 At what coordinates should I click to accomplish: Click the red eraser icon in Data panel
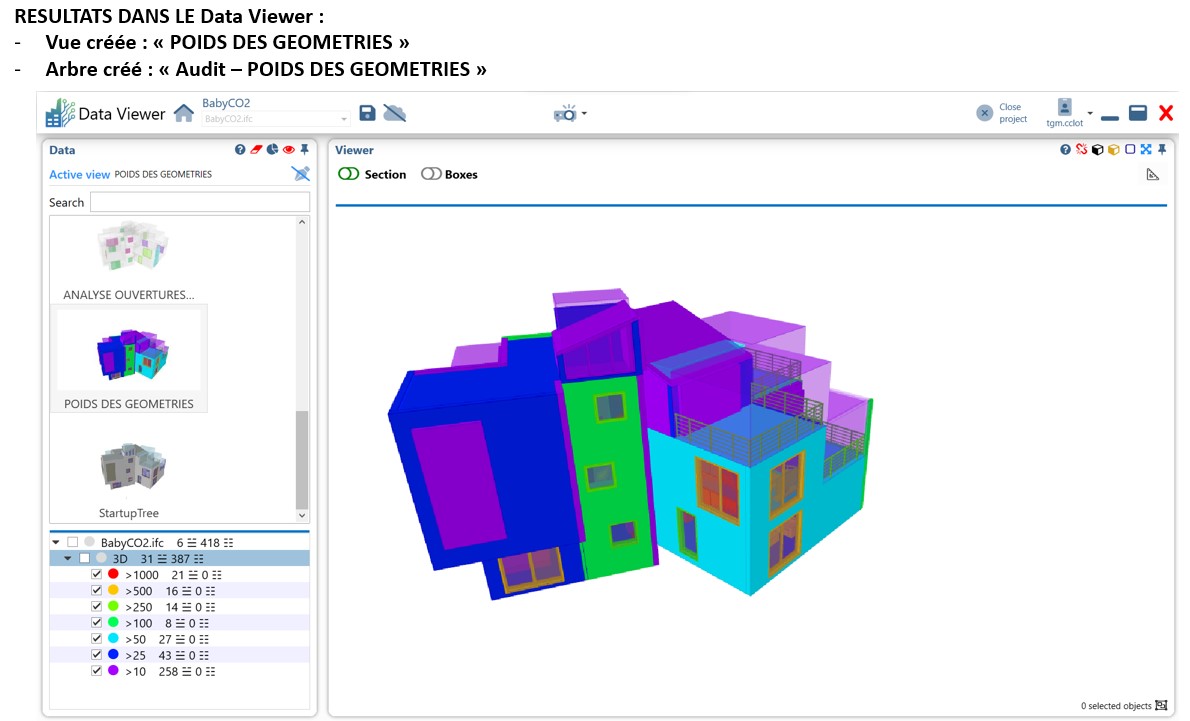[x=256, y=150]
